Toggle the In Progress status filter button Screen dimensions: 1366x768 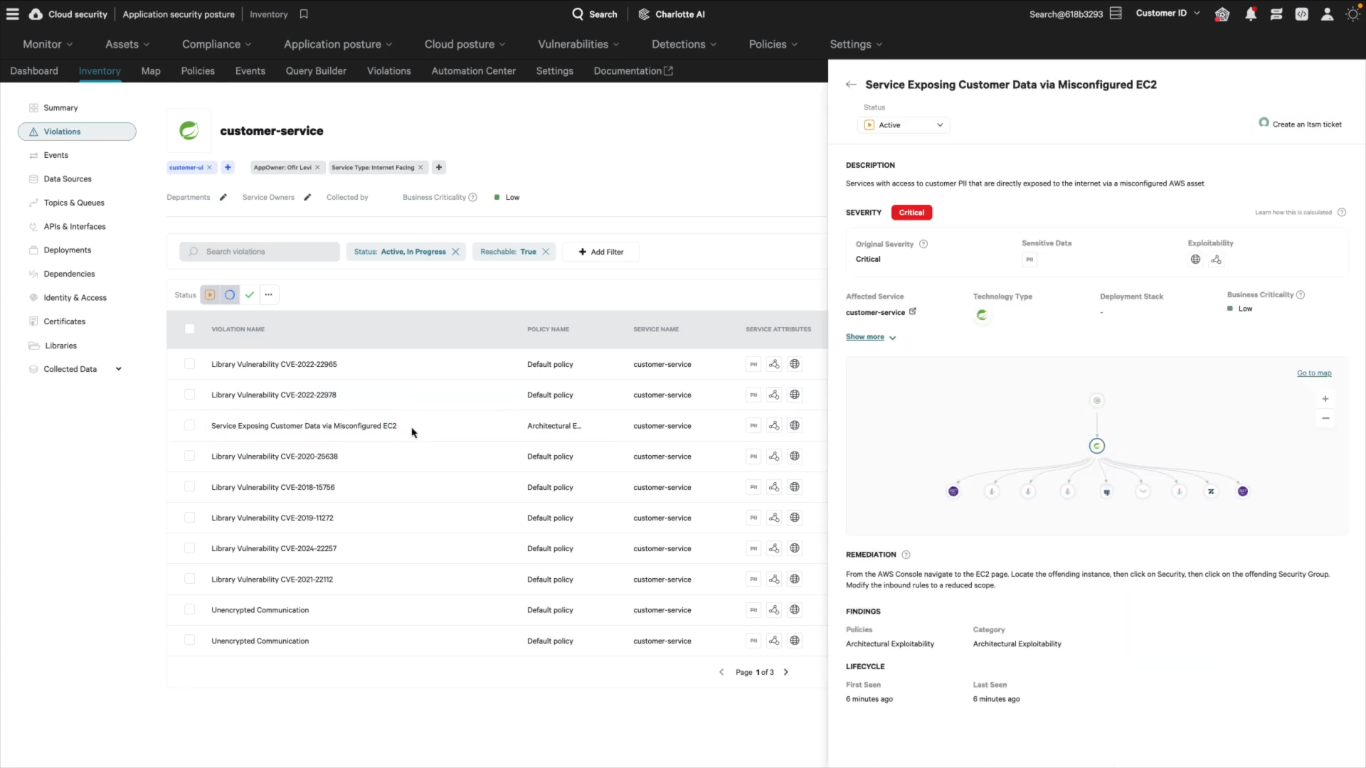pyautogui.click(x=230, y=295)
